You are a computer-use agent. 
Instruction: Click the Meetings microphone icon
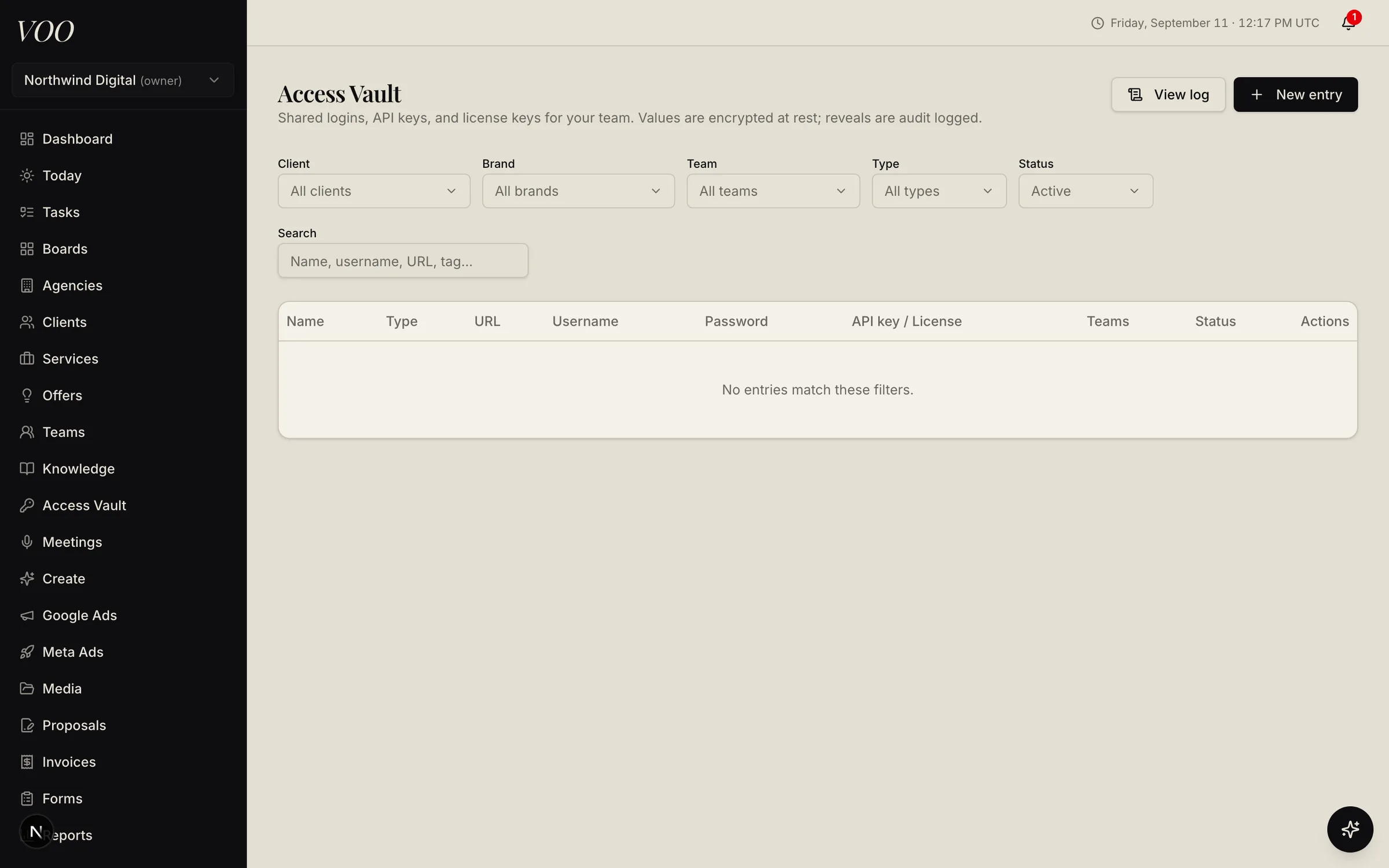(27, 542)
